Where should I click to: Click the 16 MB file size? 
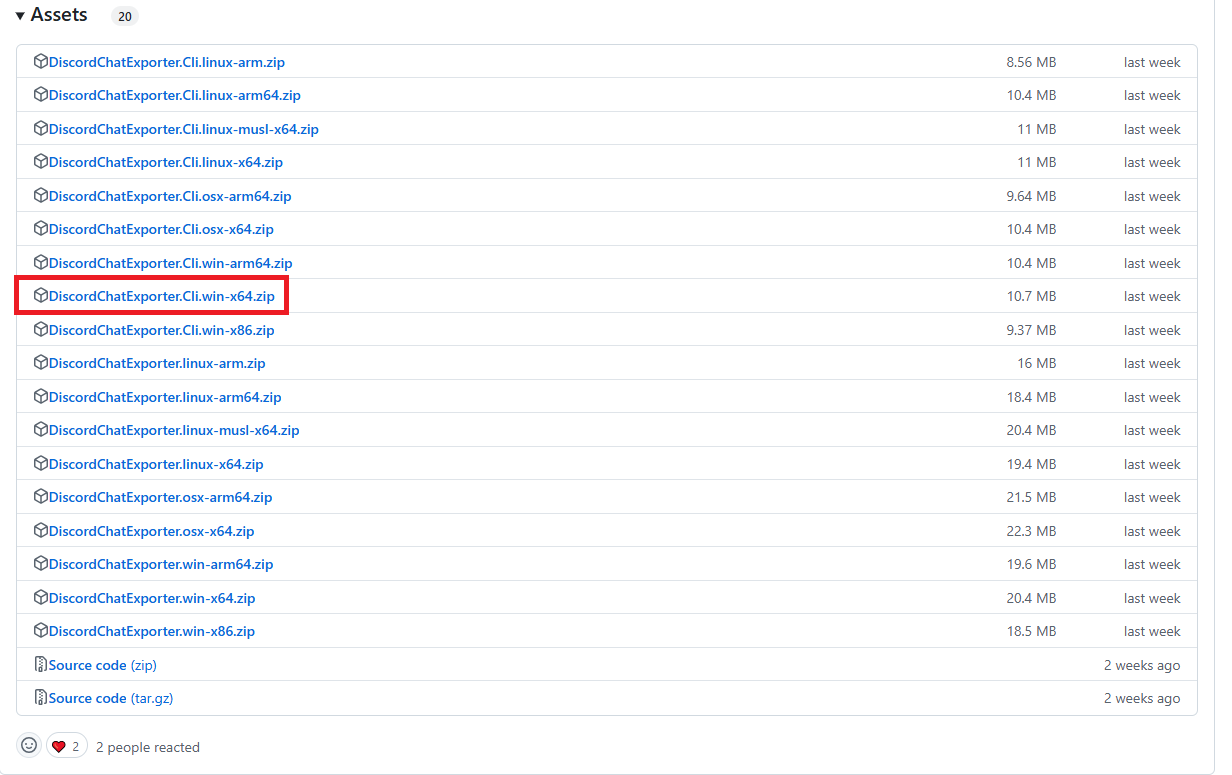(1037, 363)
